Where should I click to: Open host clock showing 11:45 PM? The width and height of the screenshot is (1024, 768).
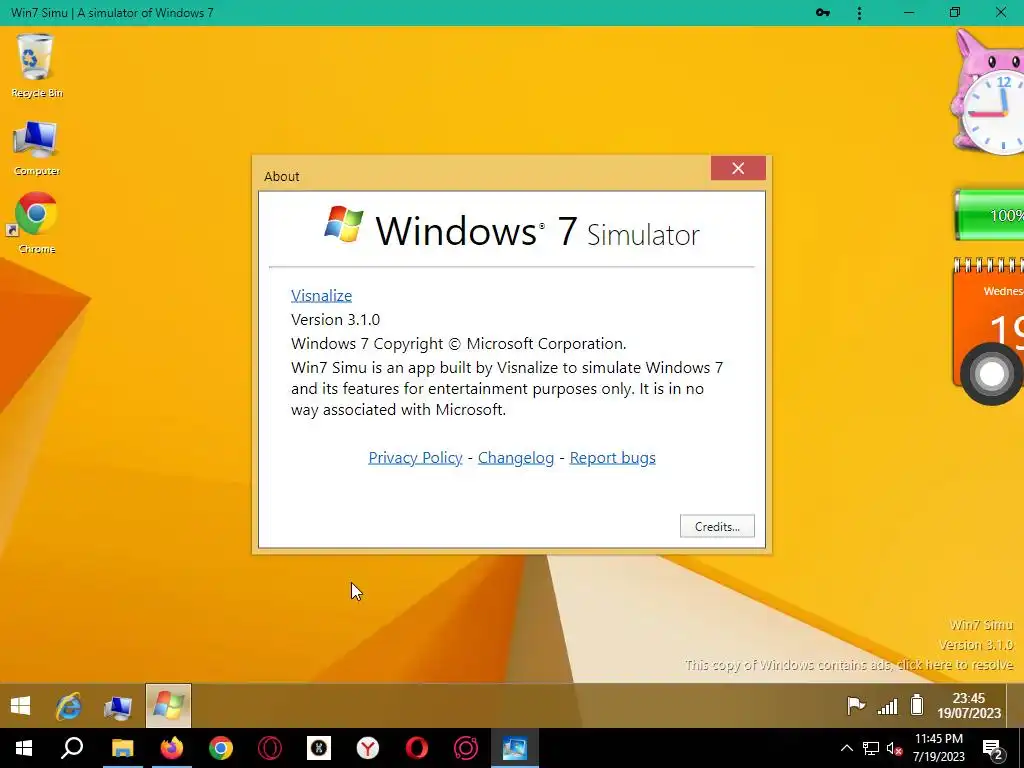939,748
